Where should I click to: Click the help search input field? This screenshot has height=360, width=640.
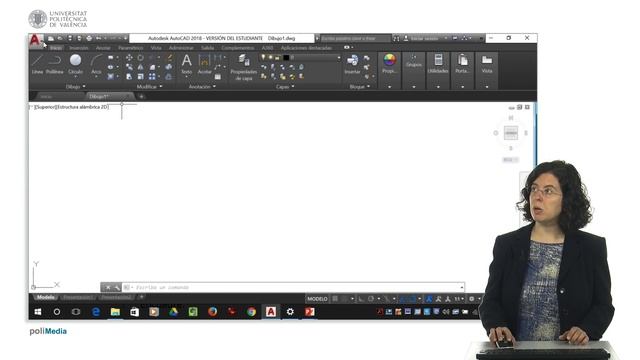click(355, 38)
